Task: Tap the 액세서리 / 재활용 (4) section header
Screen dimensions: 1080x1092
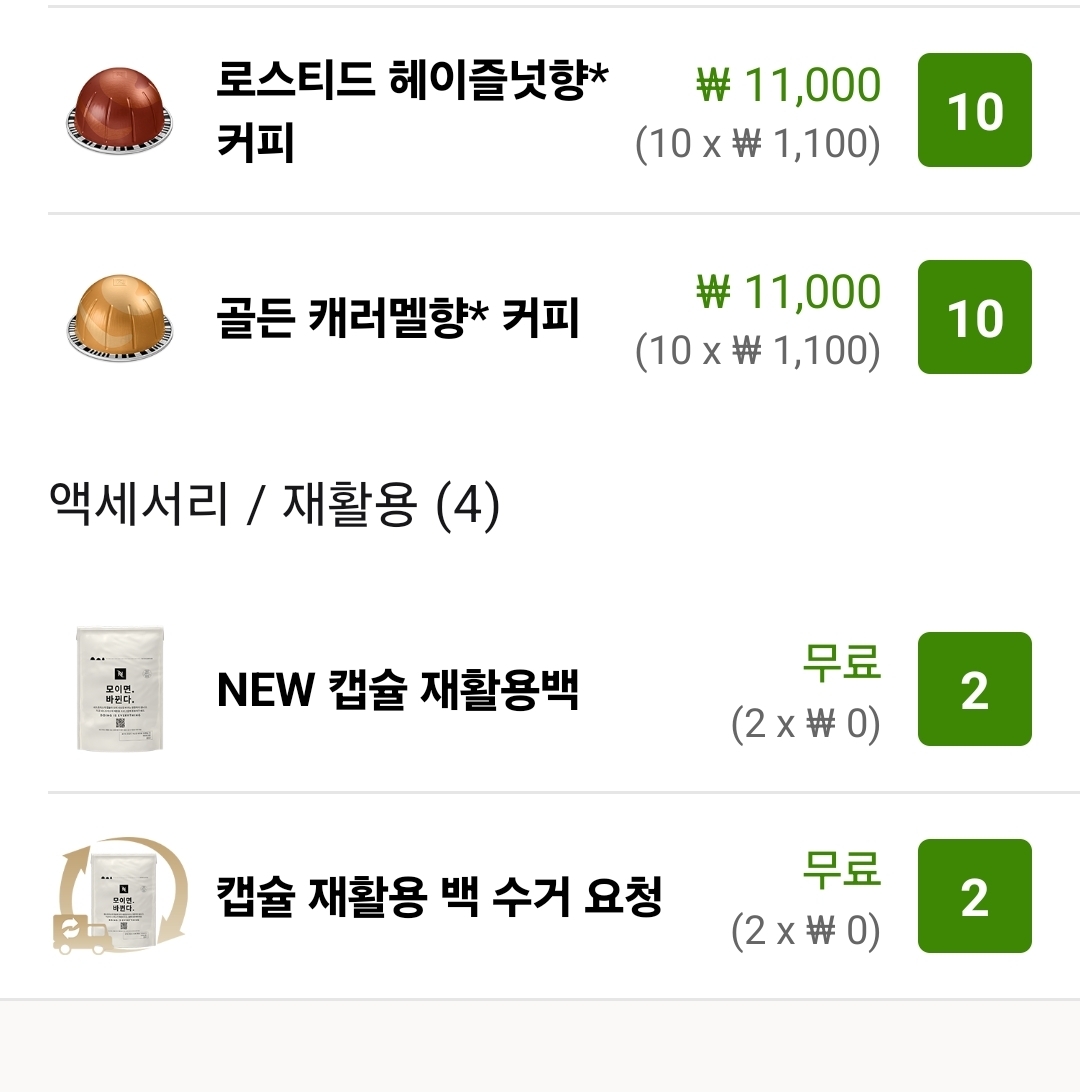Action: point(273,505)
